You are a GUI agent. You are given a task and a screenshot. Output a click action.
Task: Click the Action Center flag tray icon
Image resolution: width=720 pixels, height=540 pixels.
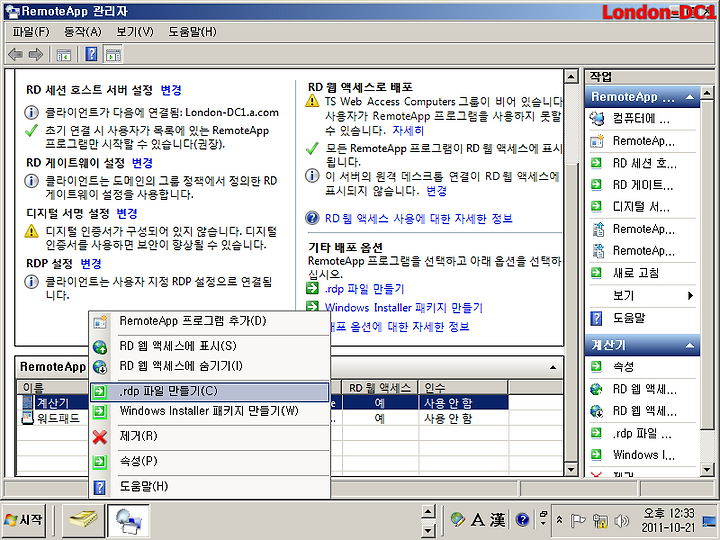(578, 520)
